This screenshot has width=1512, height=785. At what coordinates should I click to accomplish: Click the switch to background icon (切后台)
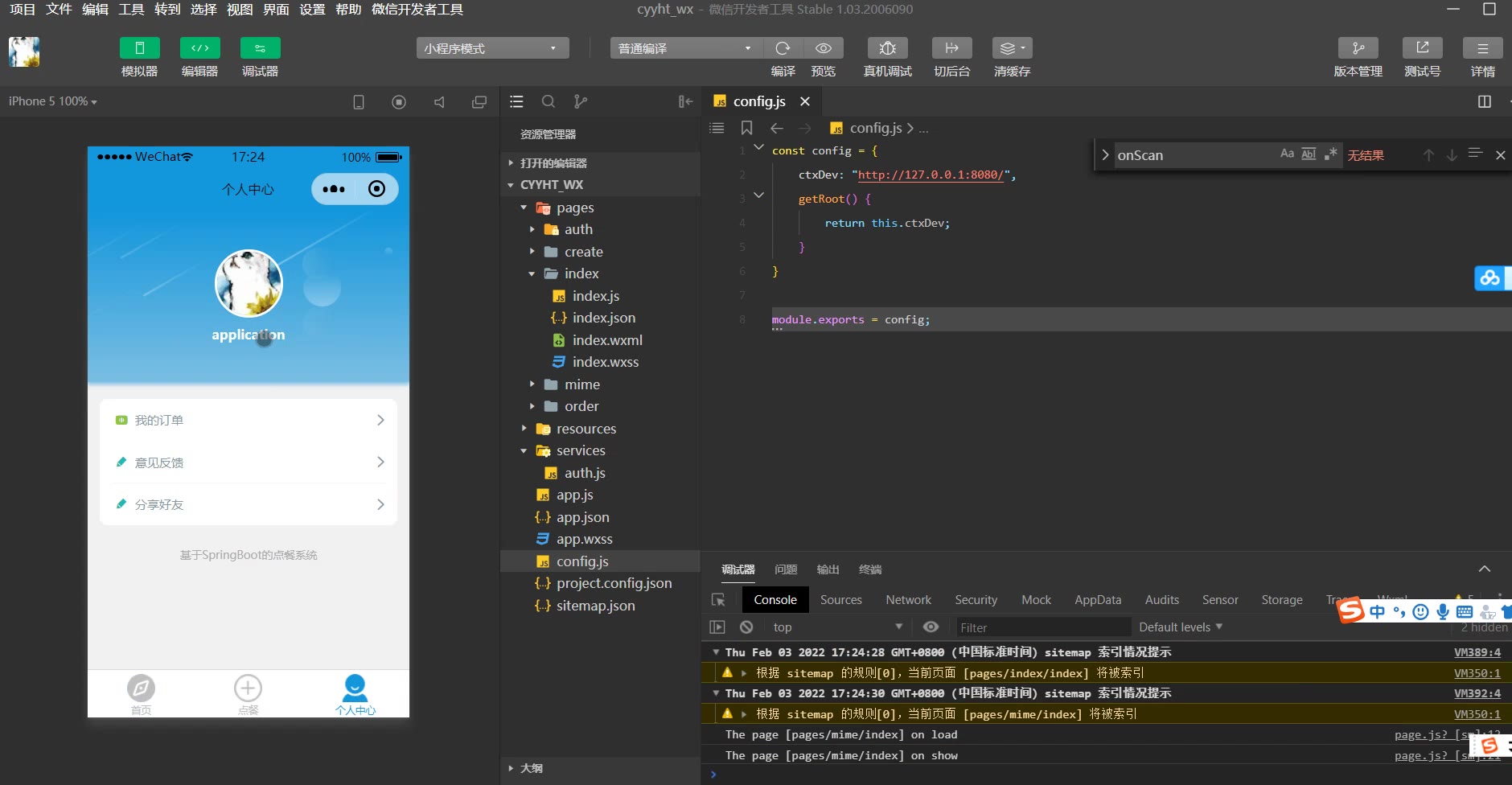click(951, 48)
